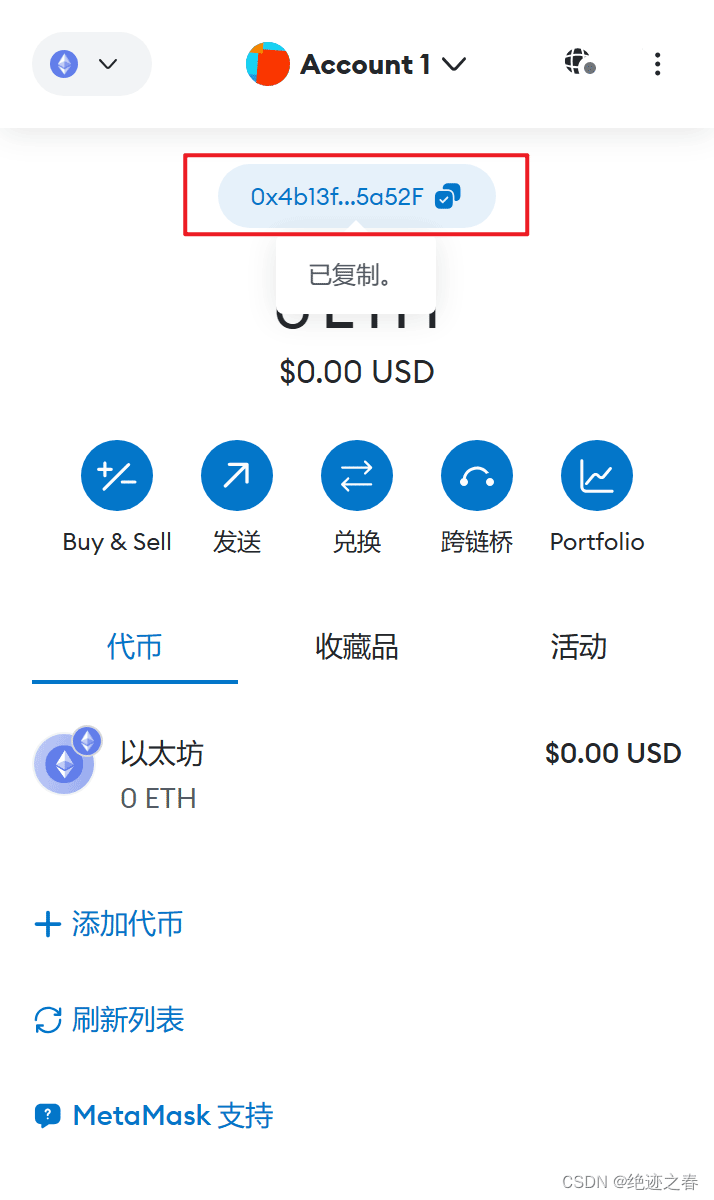Switch to the 活动 tab
This screenshot has height=1200, width=714.
click(579, 647)
